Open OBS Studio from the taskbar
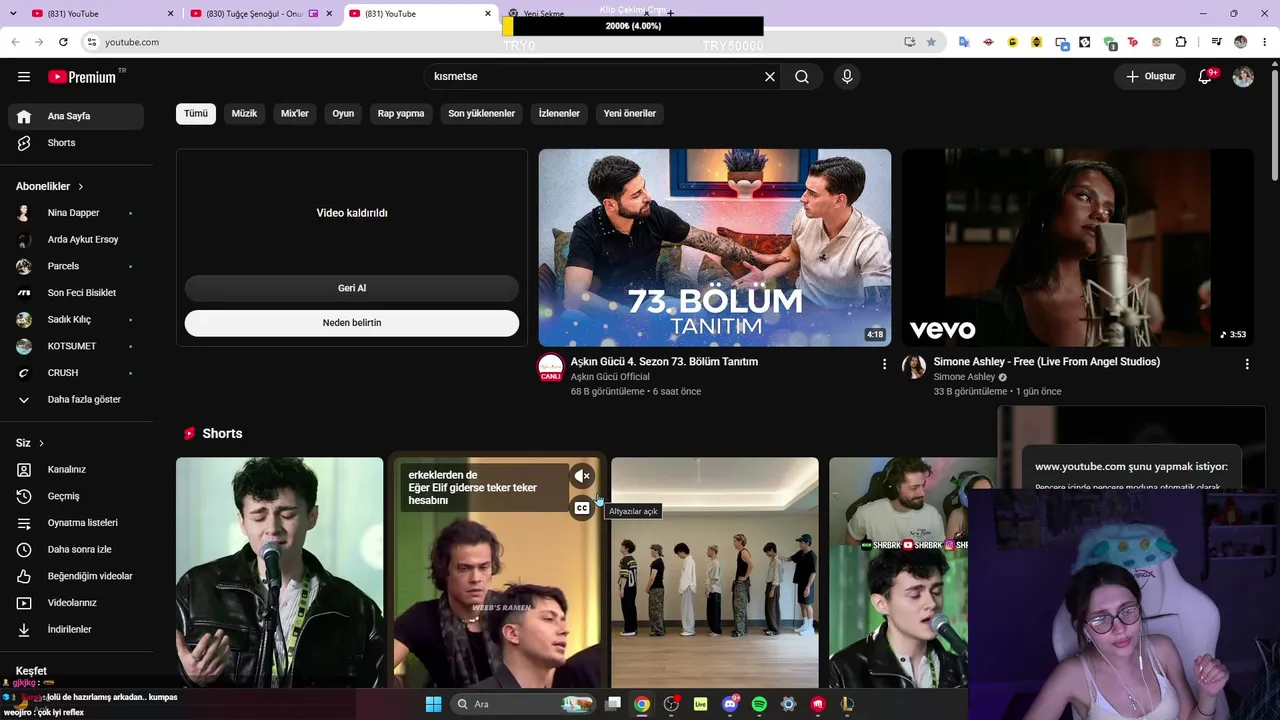1280x720 pixels. click(671, 704)
